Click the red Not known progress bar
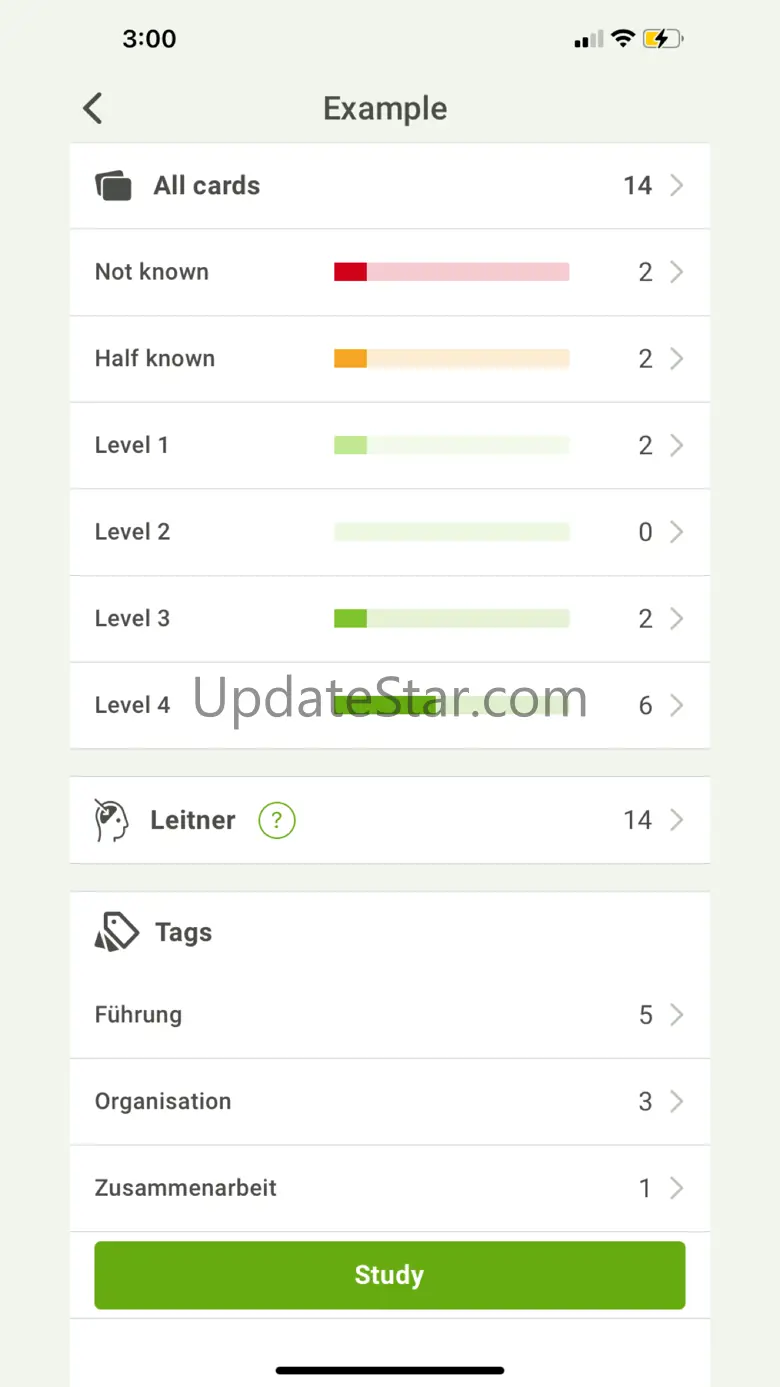This screenshot has height=1387, width=780. [x=451, y=272]
